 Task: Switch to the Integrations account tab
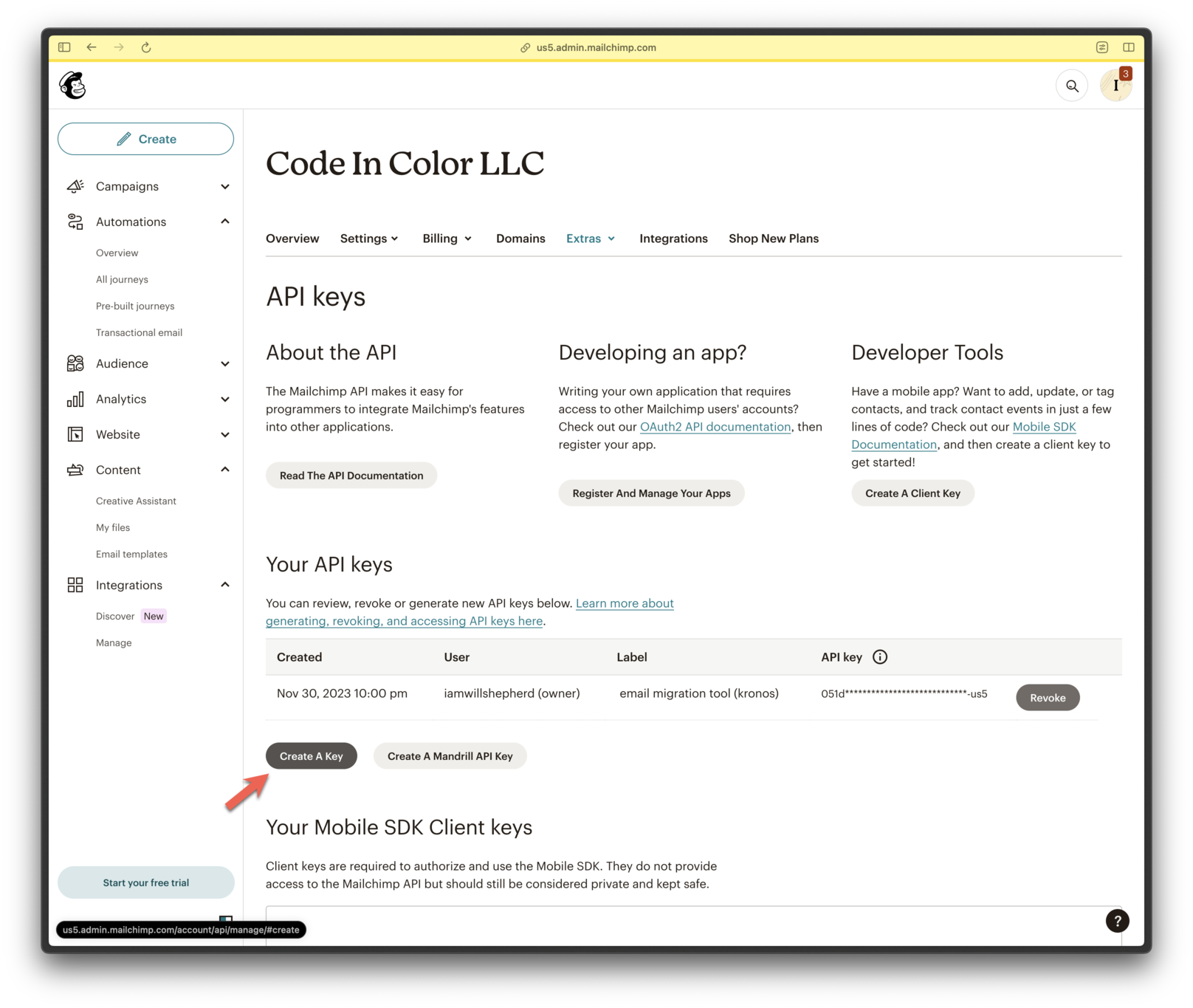(673, 239)
